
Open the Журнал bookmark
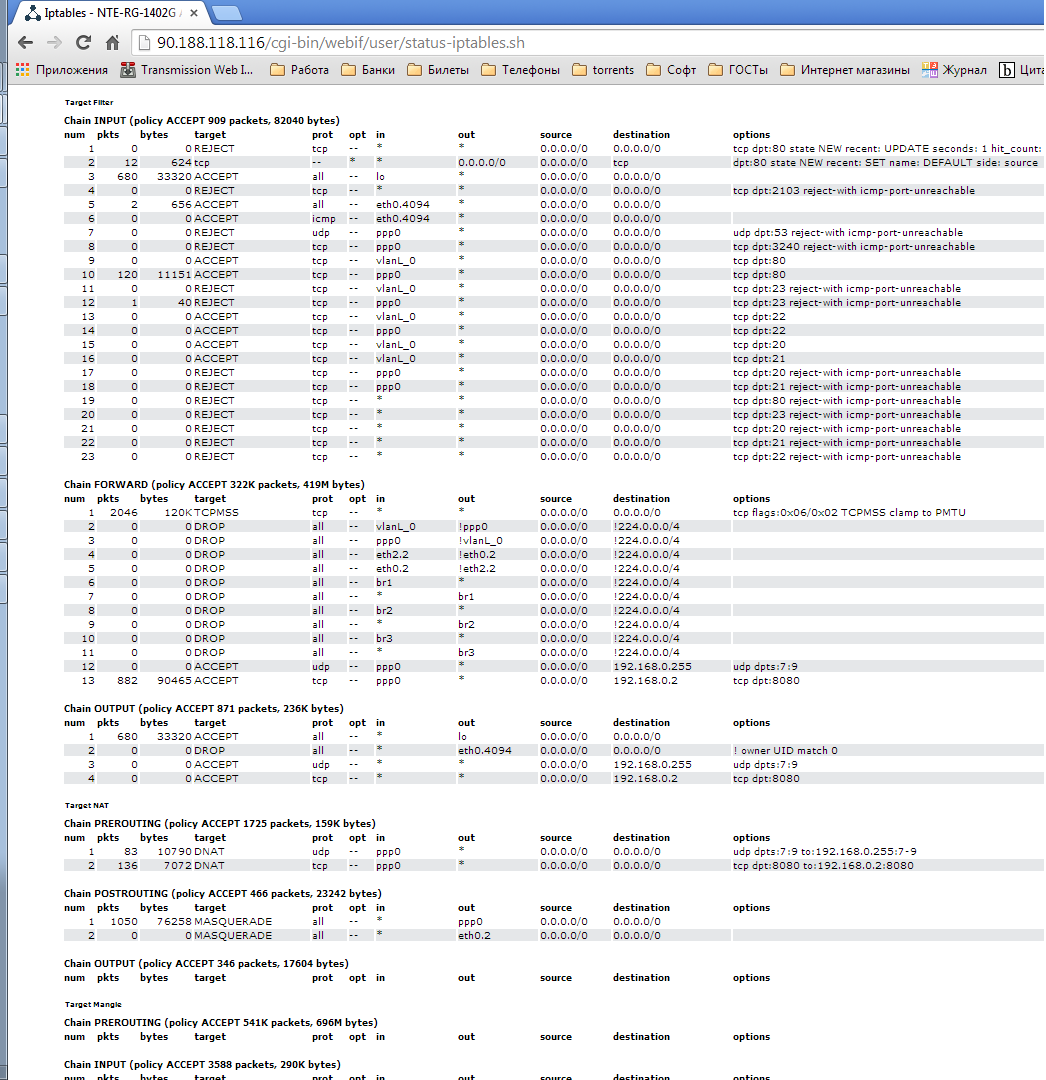954,70
